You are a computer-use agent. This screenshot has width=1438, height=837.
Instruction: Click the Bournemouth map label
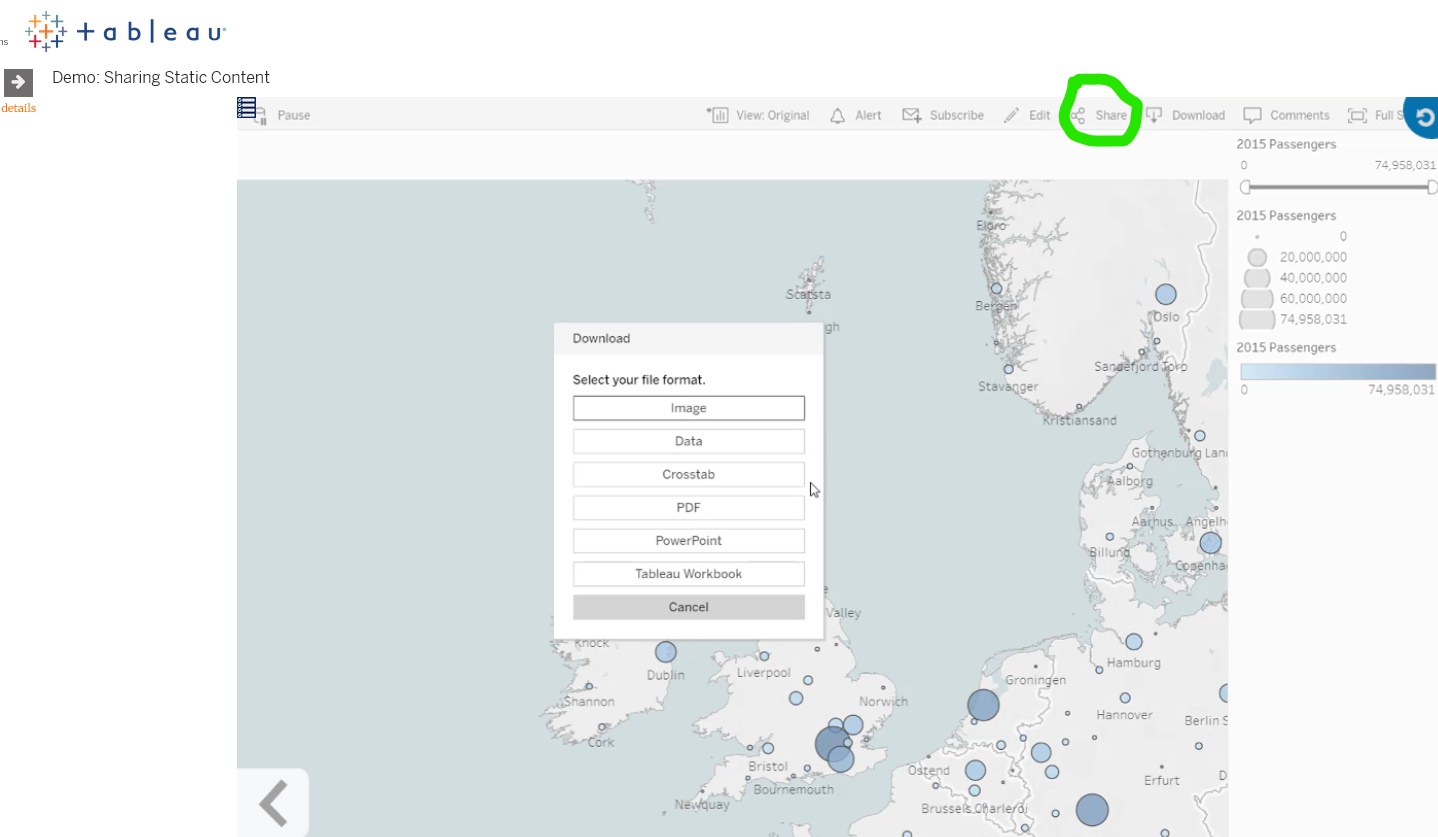point(793,789)
